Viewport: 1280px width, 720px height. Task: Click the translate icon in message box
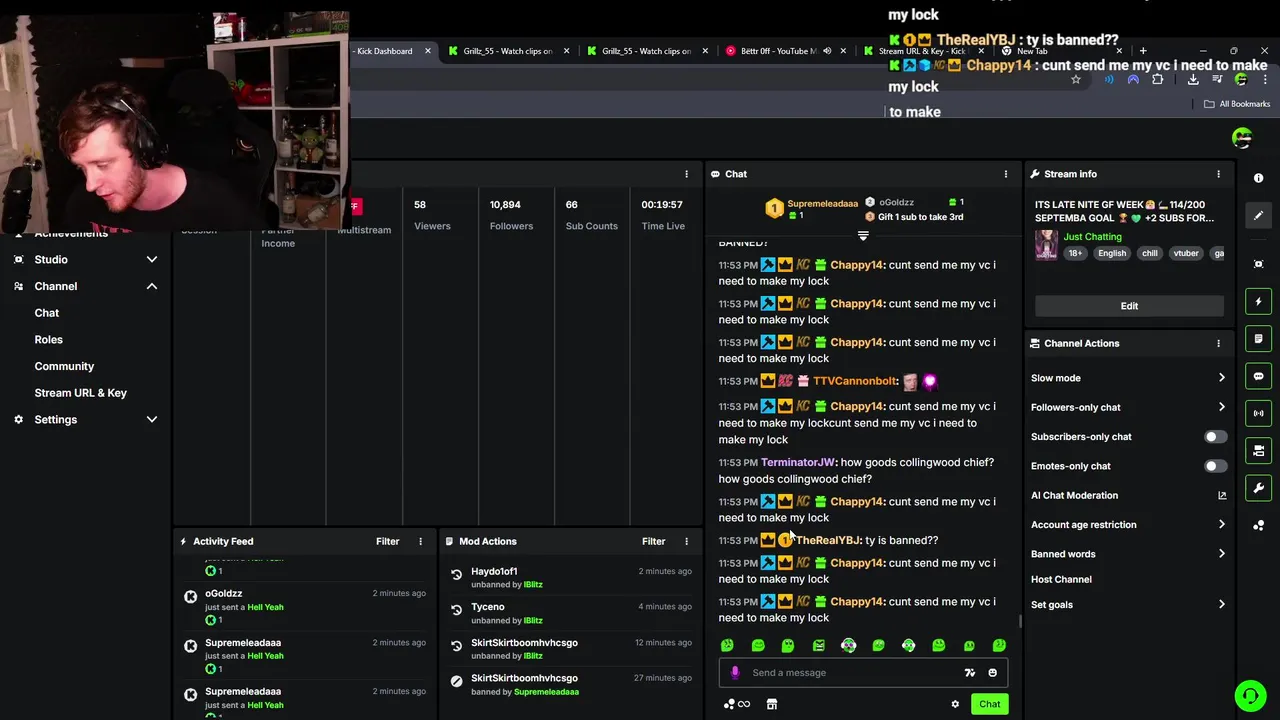[969, 673]
